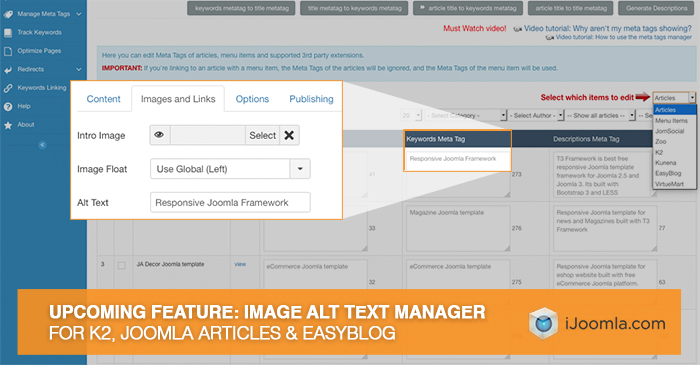Click the Optimize Pages page icon
Image resolution: width=700 pixels, height=365 pixels.
click(x=8, y=51)
